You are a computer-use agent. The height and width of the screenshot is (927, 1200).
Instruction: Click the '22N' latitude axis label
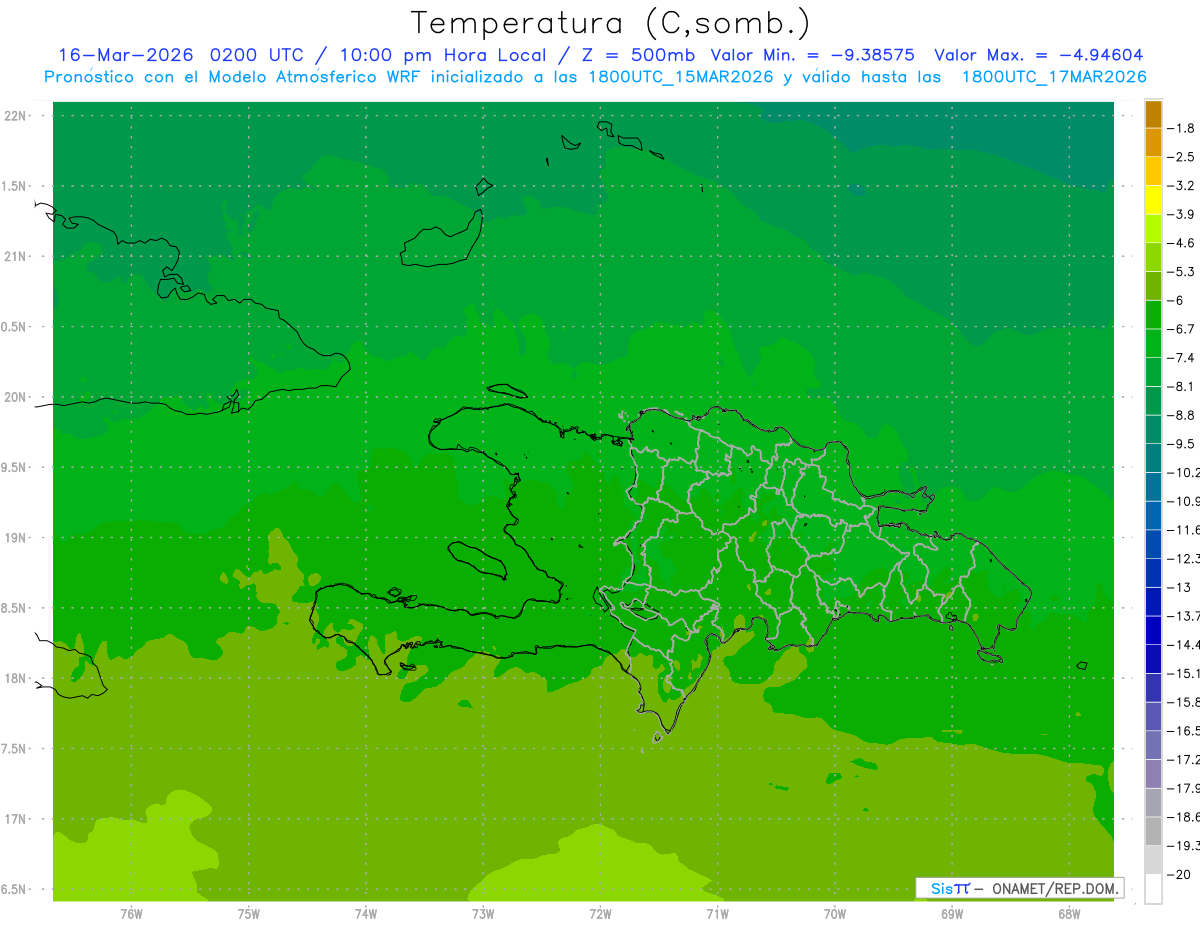17,115
